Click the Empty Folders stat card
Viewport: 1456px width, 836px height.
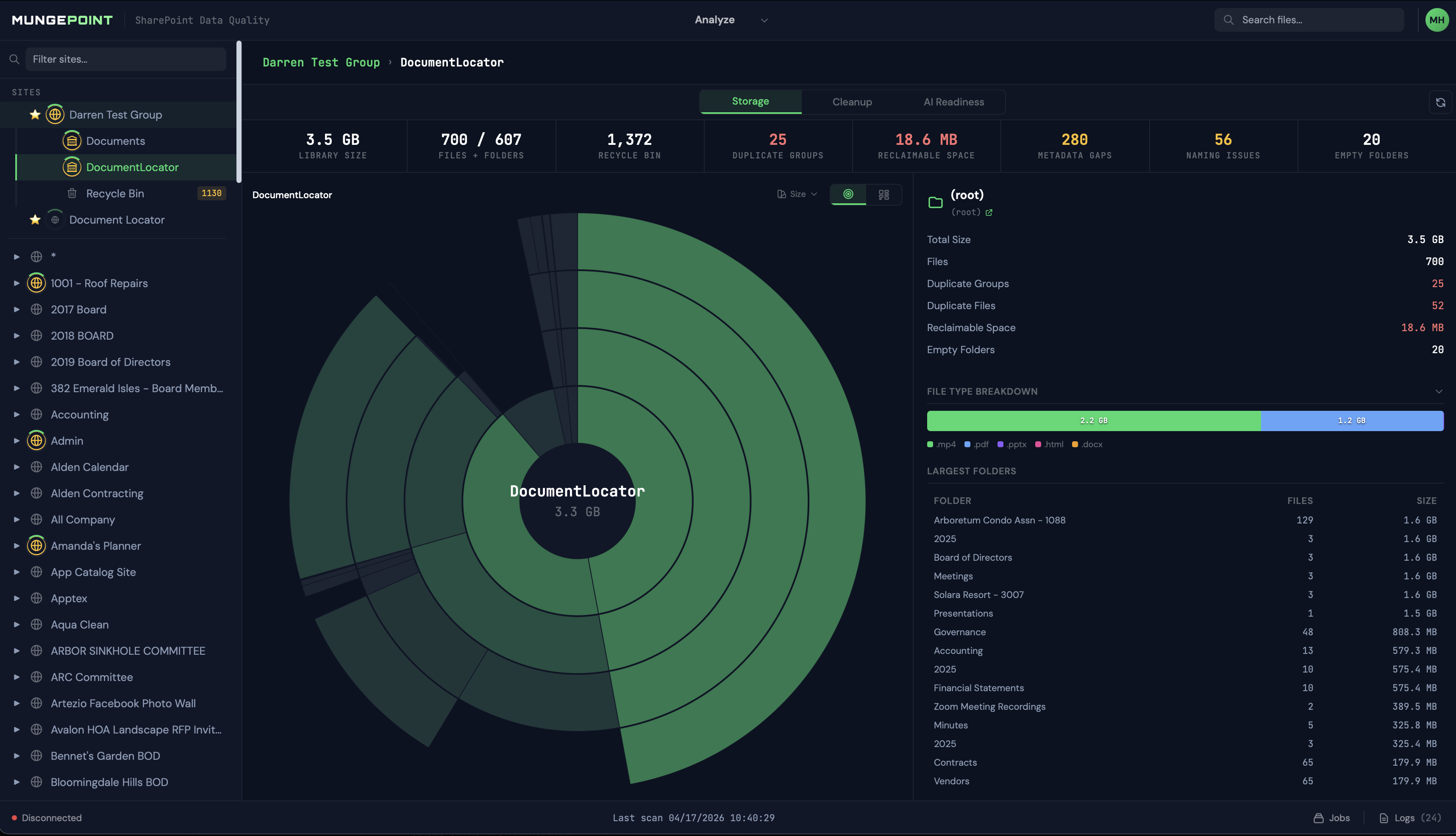coord(1372,146)
